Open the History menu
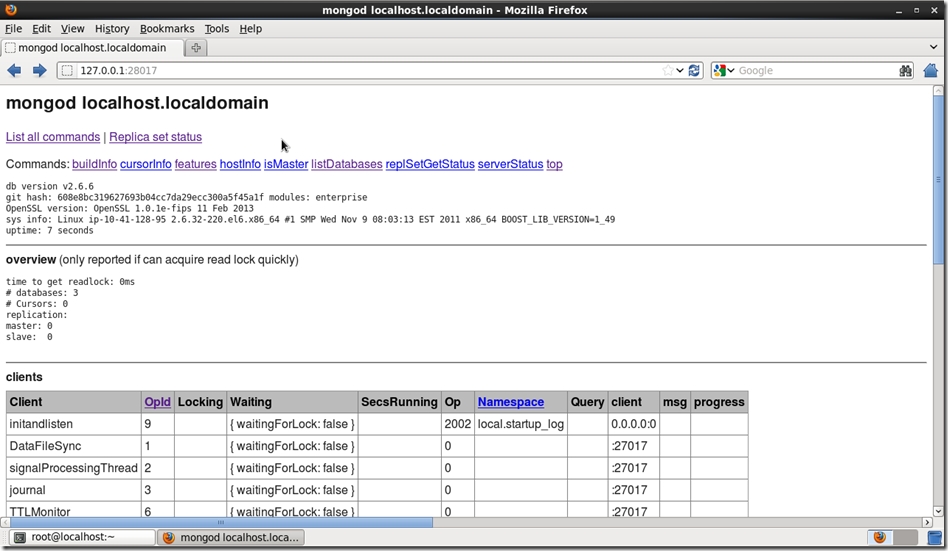The height and width of the screenshot is (551, 948). point(112,28)
